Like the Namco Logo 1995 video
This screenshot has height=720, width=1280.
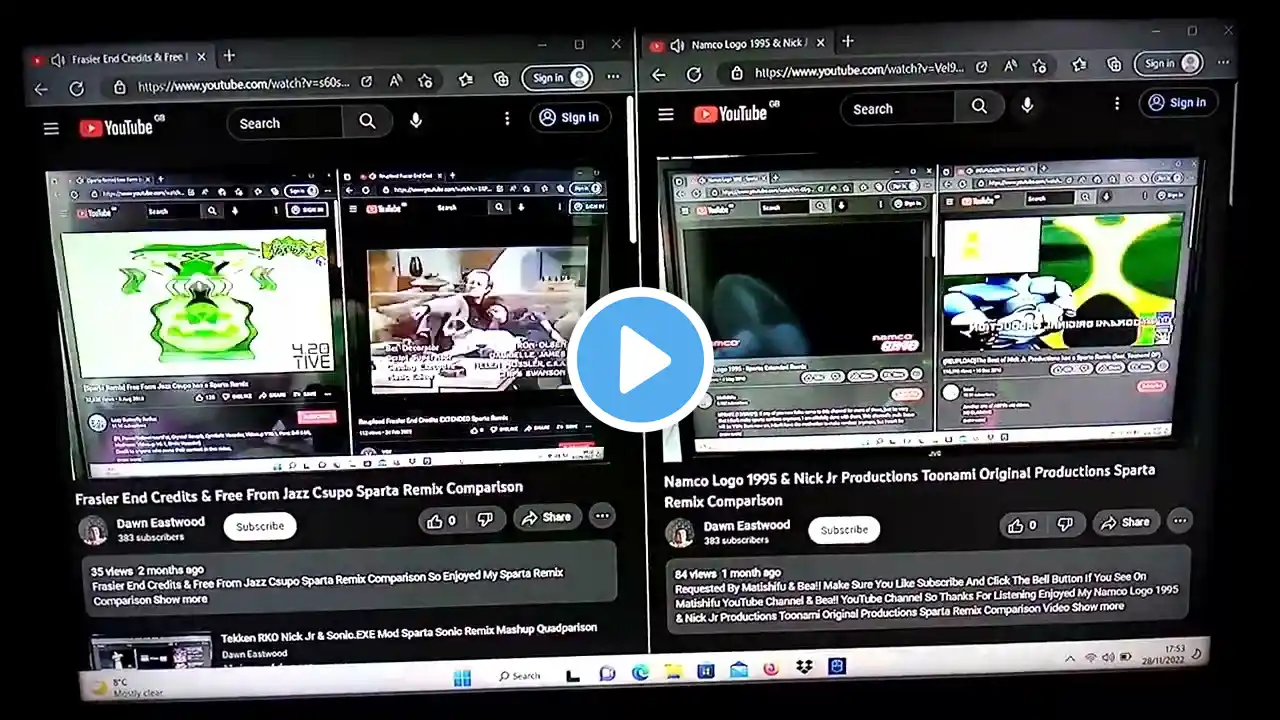(x=1022, y=525)
